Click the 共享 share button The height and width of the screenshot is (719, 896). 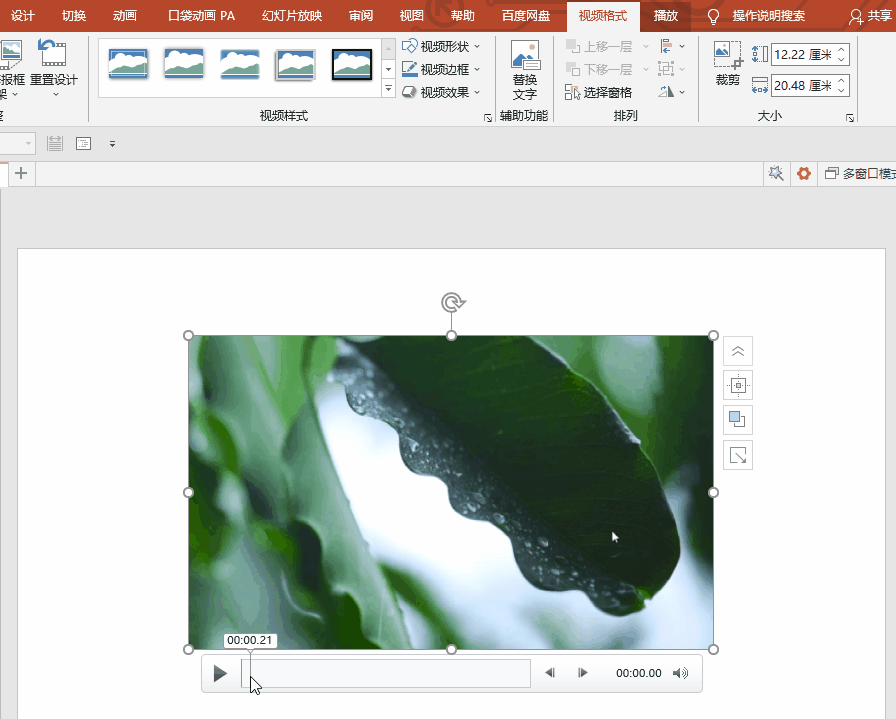coord(871,16)
